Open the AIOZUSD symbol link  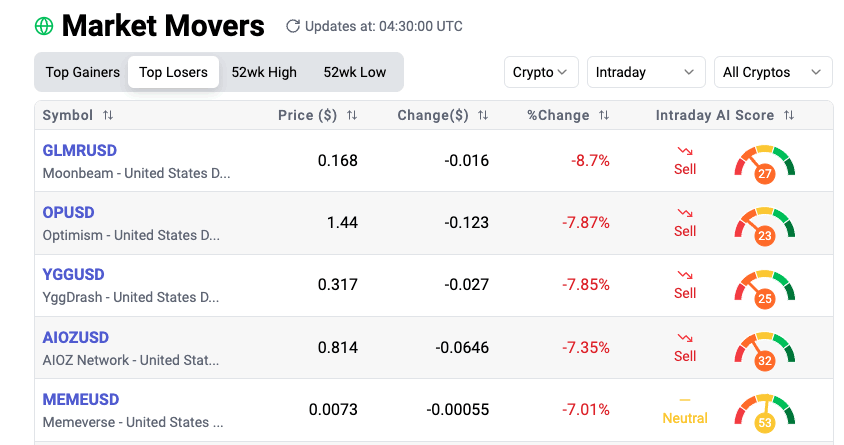[76, 338]
